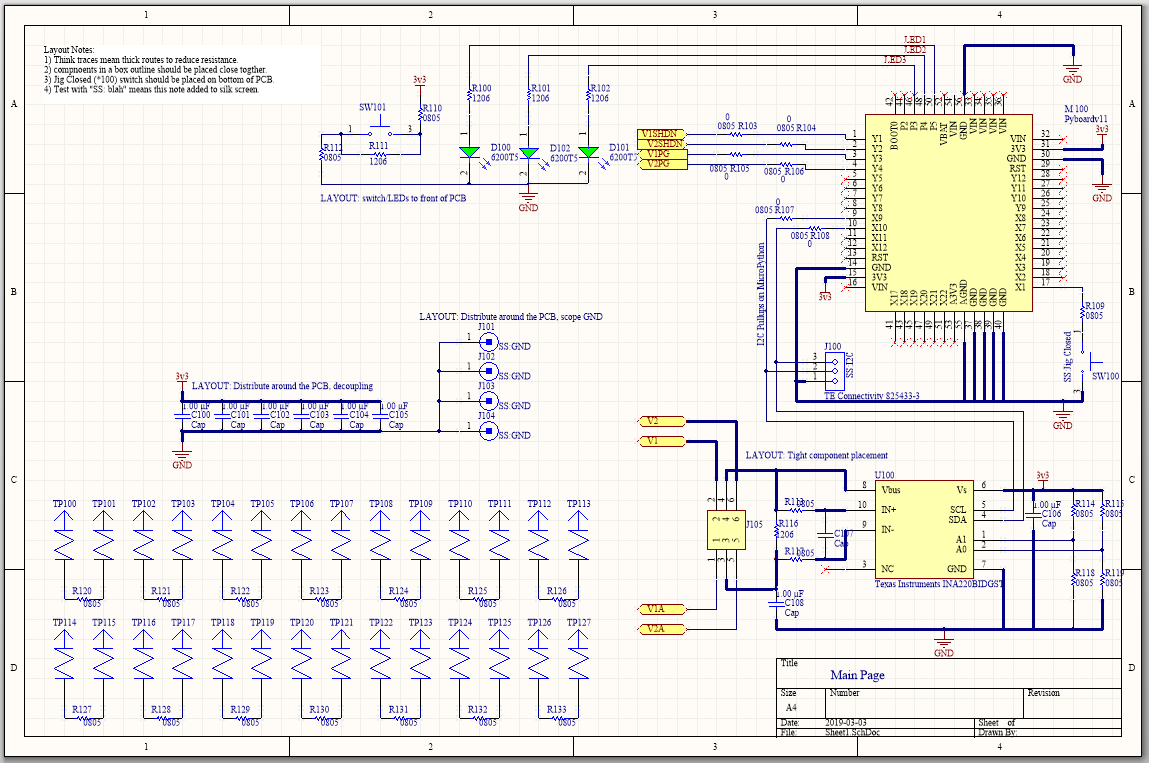
Task: Click the LED1 net label
Action: 915,40
